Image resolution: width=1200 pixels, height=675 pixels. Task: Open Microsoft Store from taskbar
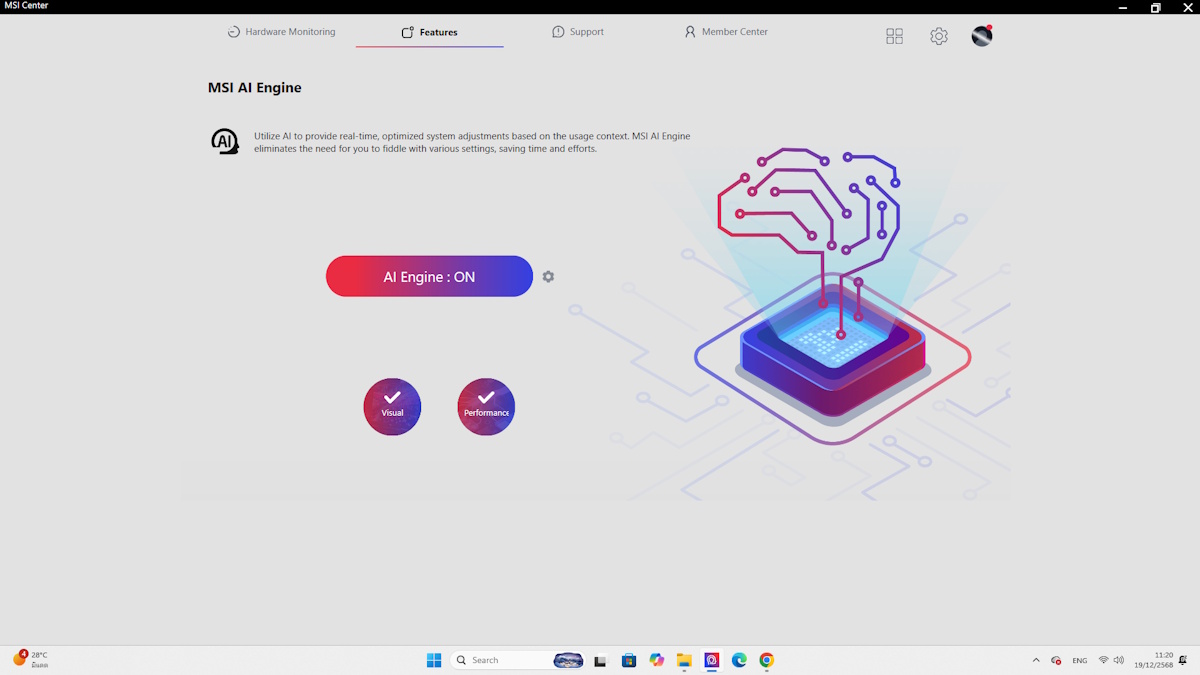click(629, 660)
